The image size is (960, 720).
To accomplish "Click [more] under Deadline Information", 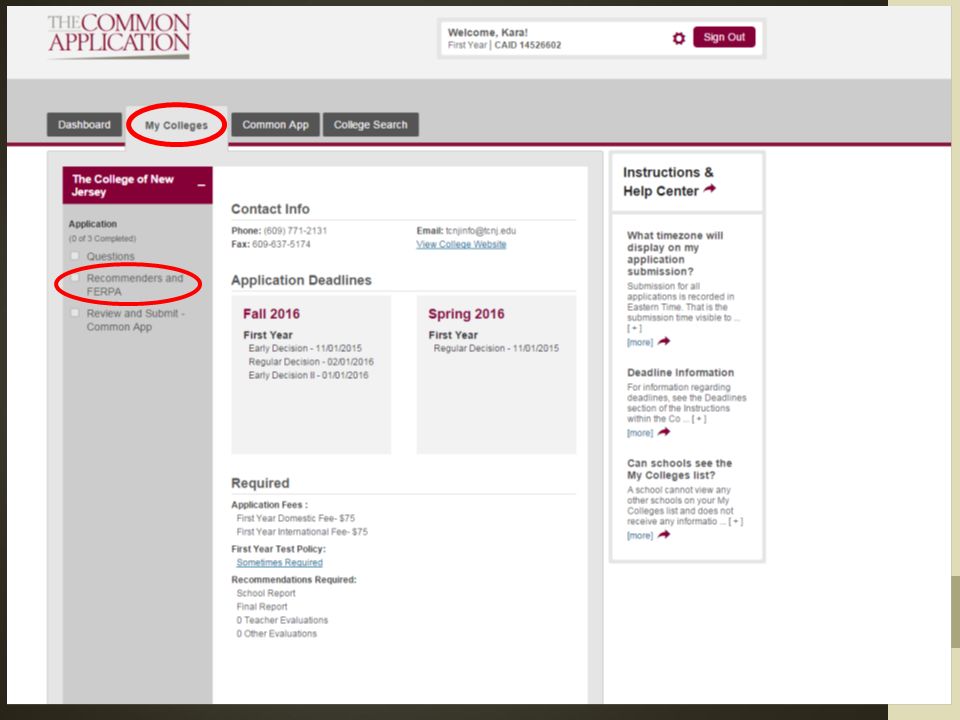I will click(x=640, y=433).
